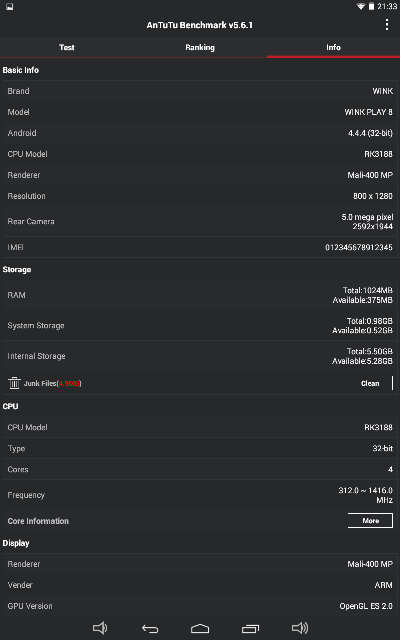The height and width of the screenshot is (640, 400).
Task: Tap the volume up speaker icon
Action: 300,628
